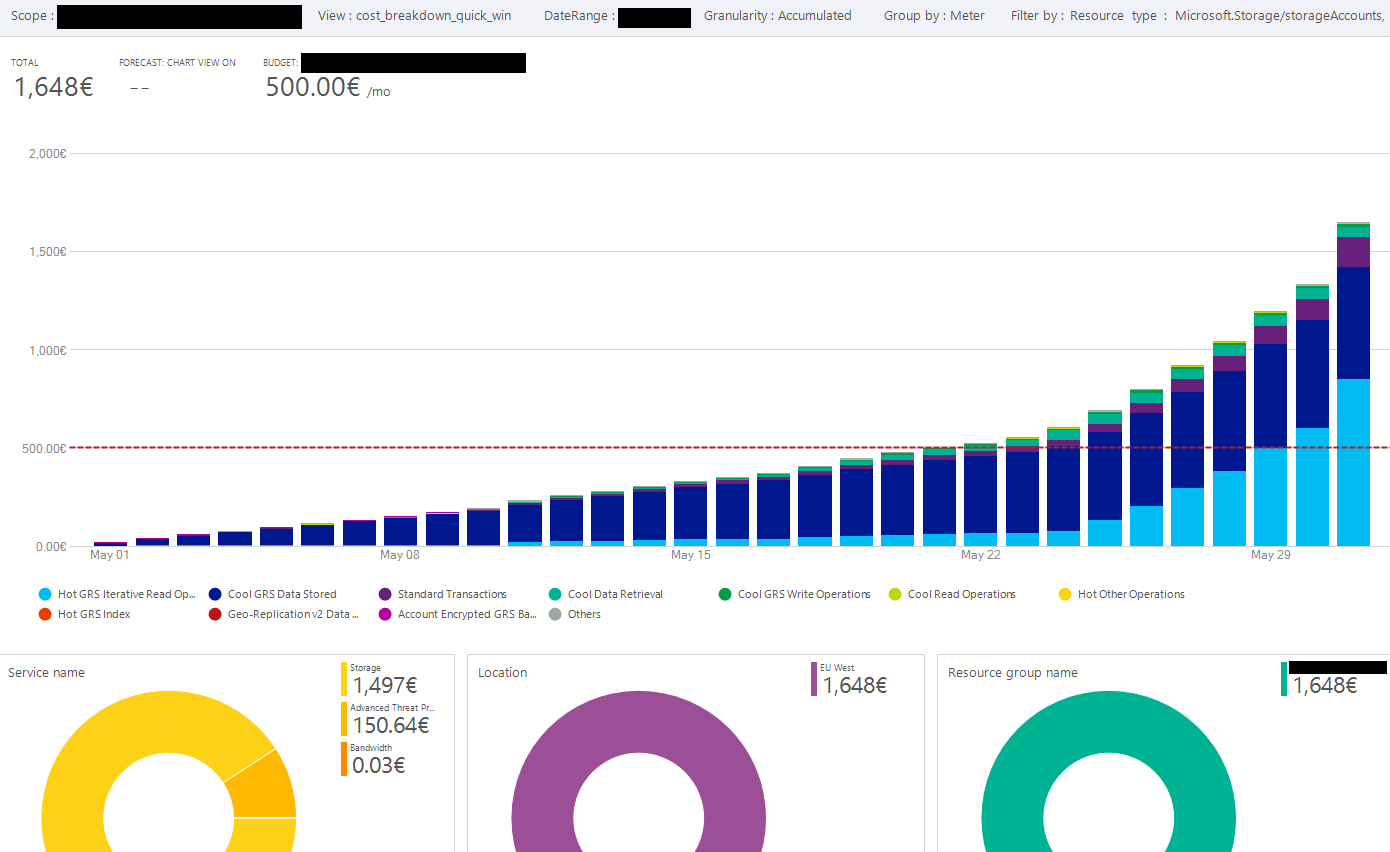The height and width of the screenshot is (852, 1390).
Task: Click the 1,500€ y-axis label
Action: [x=47, y=252]
